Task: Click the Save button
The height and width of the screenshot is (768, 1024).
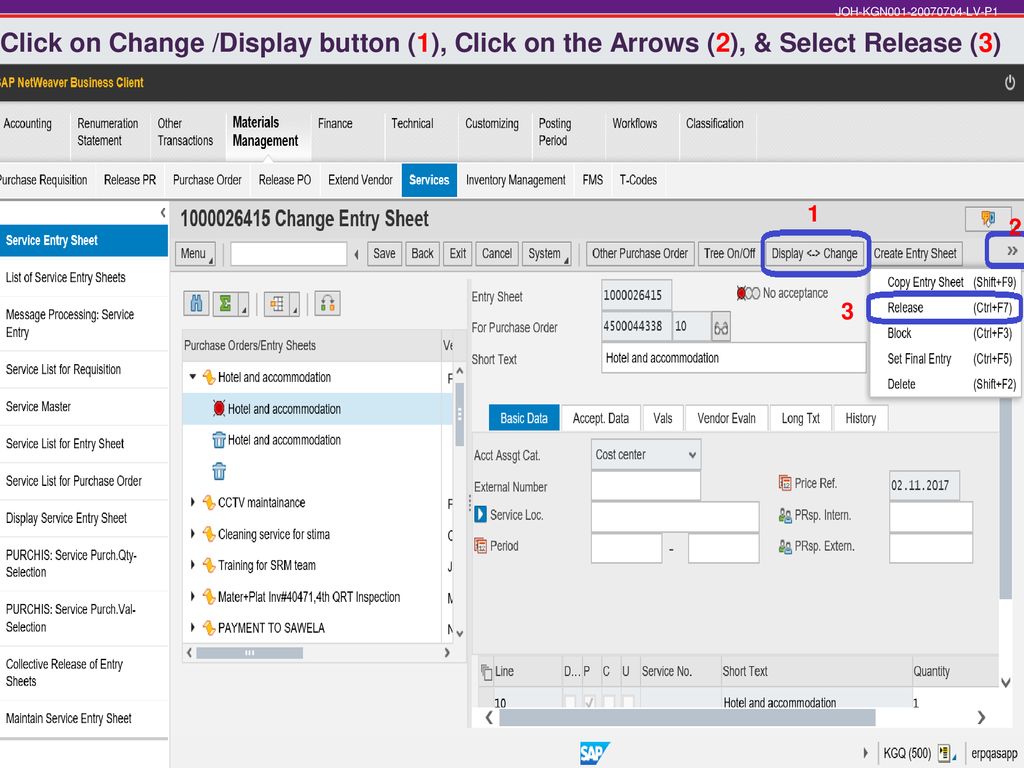Action: 384,253
